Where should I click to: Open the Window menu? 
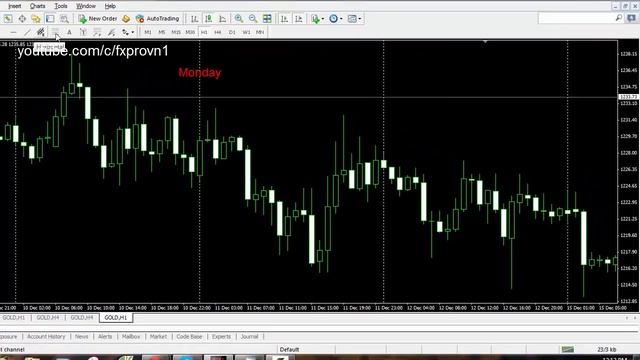coord(86,6)
